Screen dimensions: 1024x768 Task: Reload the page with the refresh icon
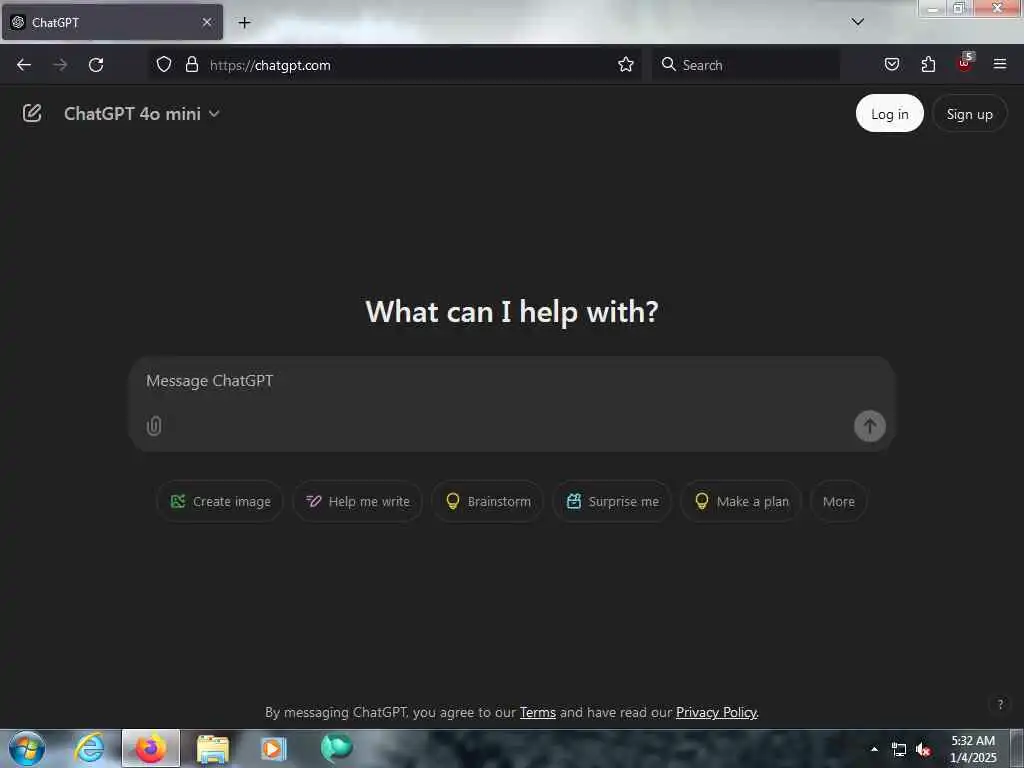96,65
